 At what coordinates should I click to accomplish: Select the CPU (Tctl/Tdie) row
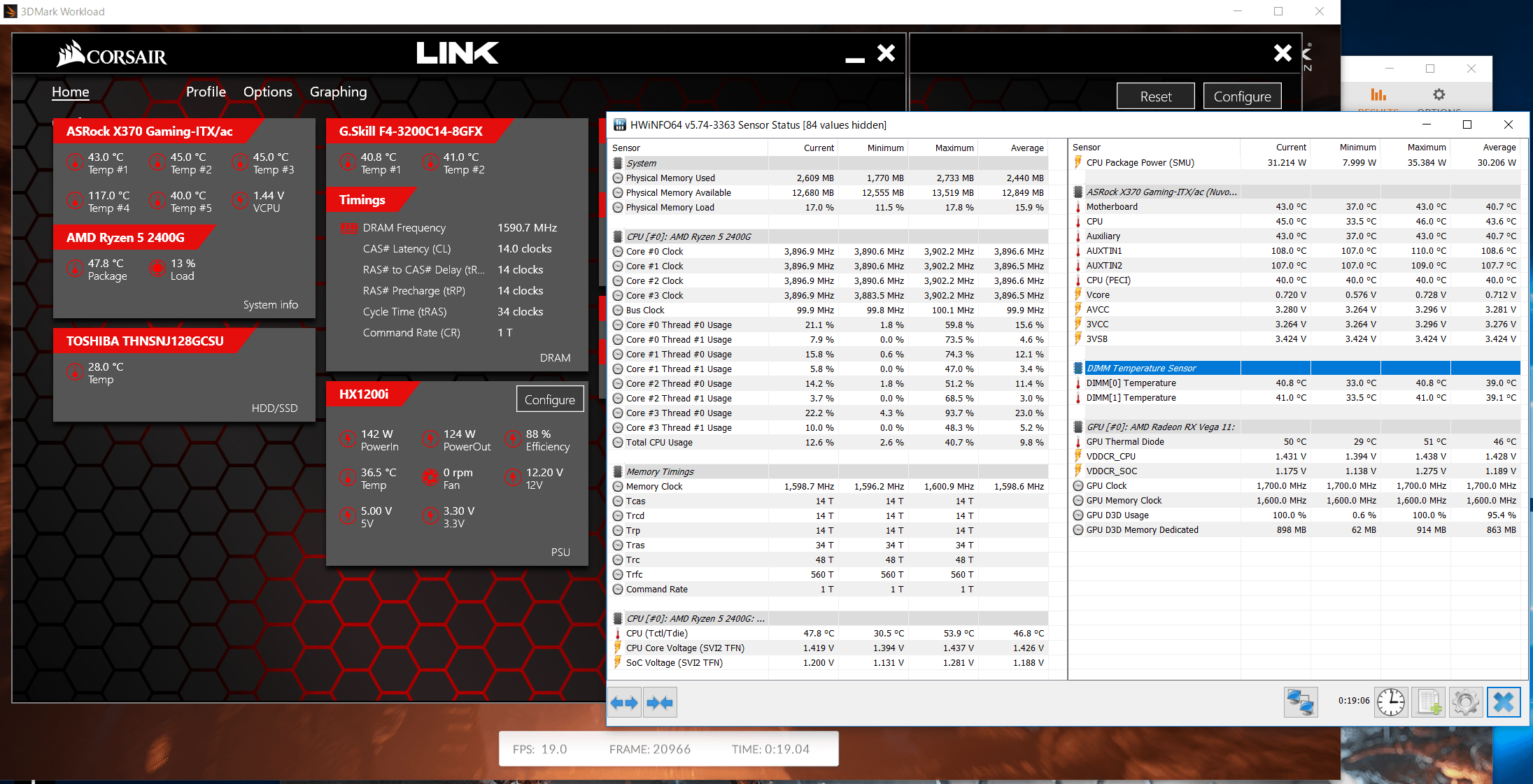coord(830,633)
